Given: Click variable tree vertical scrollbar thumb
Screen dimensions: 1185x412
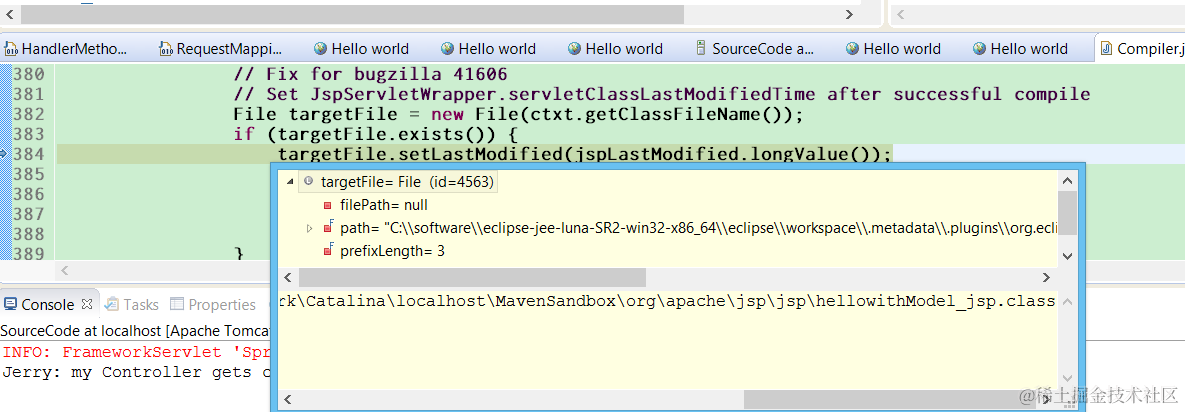Looking at the screenshot, I should pos(1066,212).
